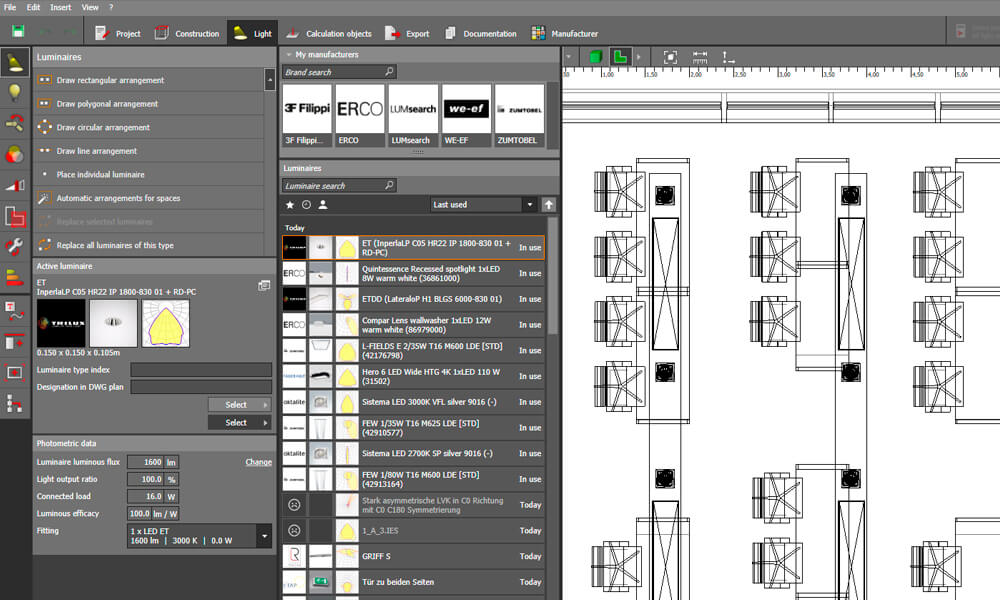
Task: Click the fit-to-view icon above the ruler
Action: 670,57
